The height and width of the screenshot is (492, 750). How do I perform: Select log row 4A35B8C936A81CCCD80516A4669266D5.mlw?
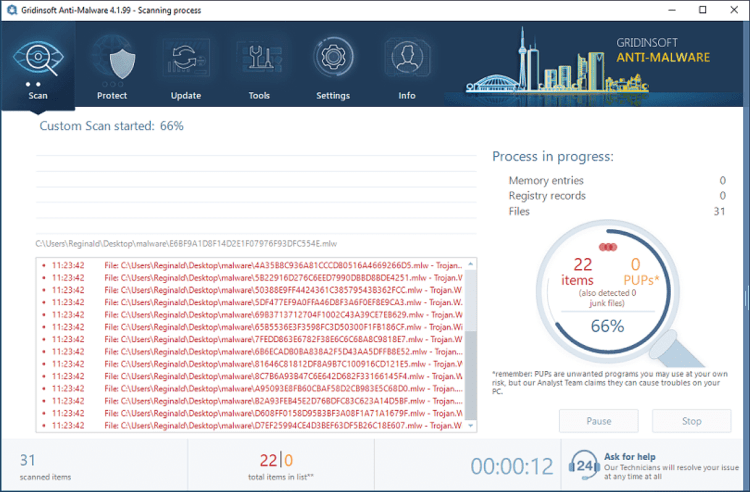click(252, 265)
